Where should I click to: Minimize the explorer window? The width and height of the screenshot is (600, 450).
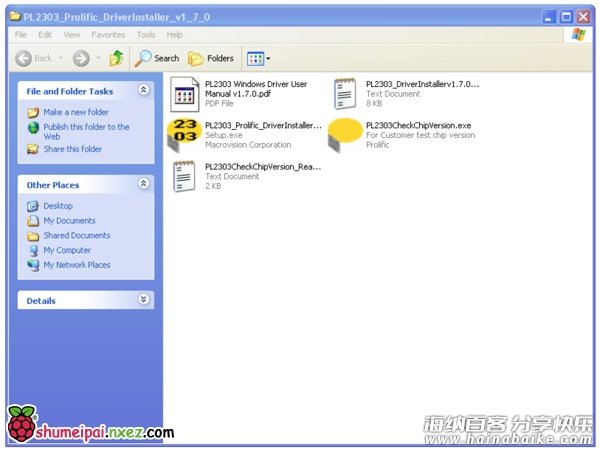(x=549, y=17)
